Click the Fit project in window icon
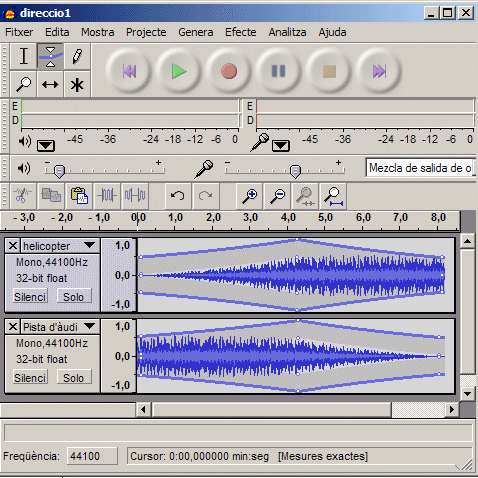Image resolution: width=478 pixels, height=478 pixels. tap(333, 196)
